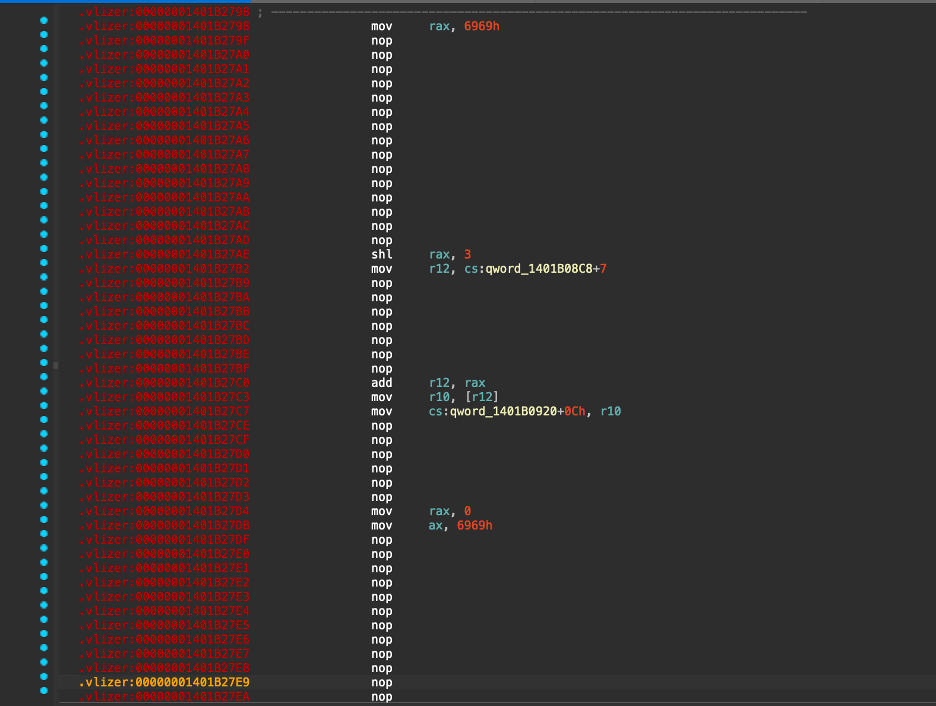Click the 'rax, 0' operands
The width and height of the screenshot is (936, 706).
click(x=449, y=511)
